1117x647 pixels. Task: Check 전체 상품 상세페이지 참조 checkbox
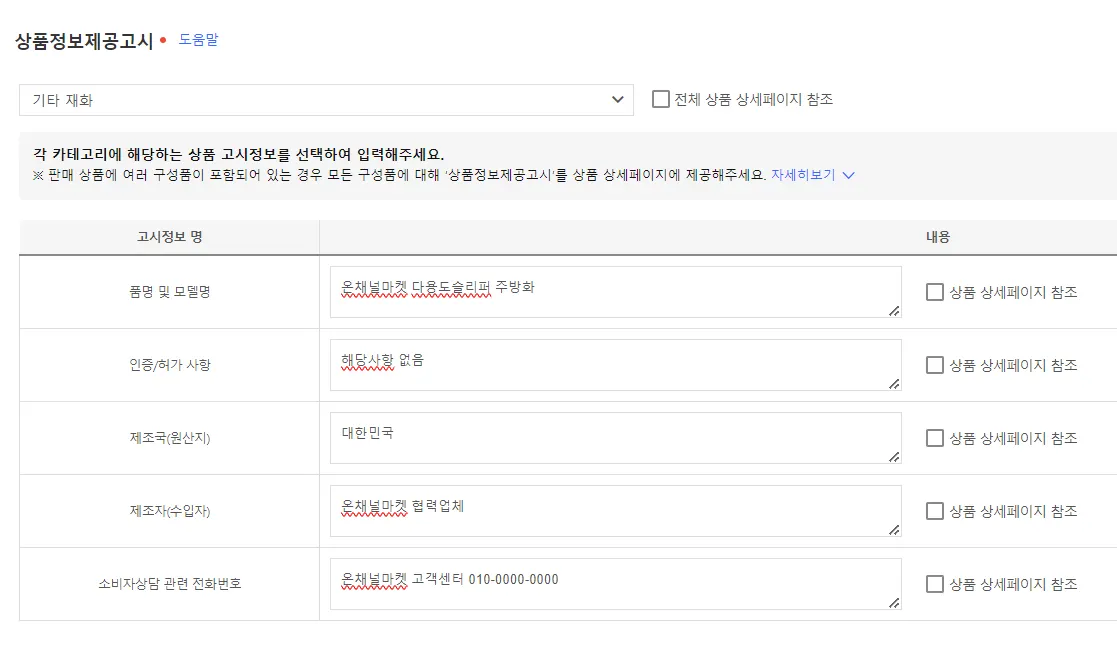661,99
